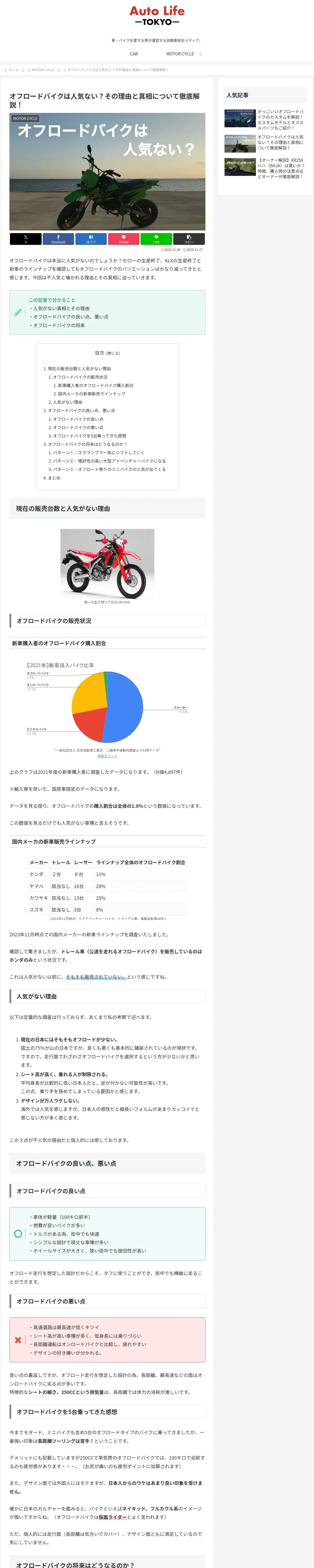Bookmark the article on Hatena (はてブ)

click(91, 239)
